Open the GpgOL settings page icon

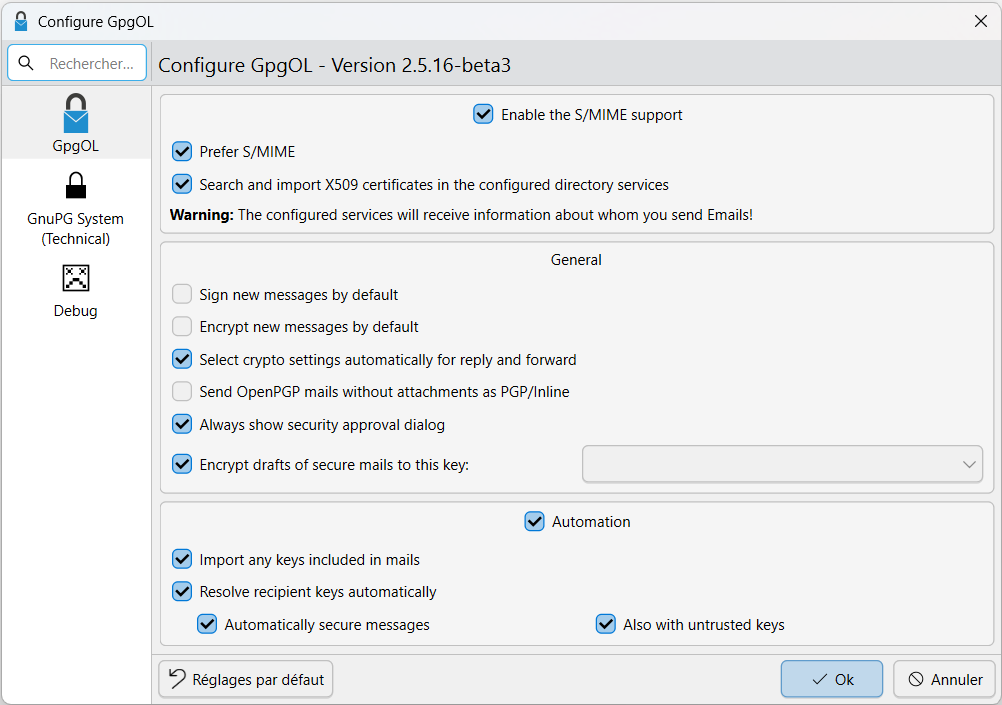click(x=75, y=114)
